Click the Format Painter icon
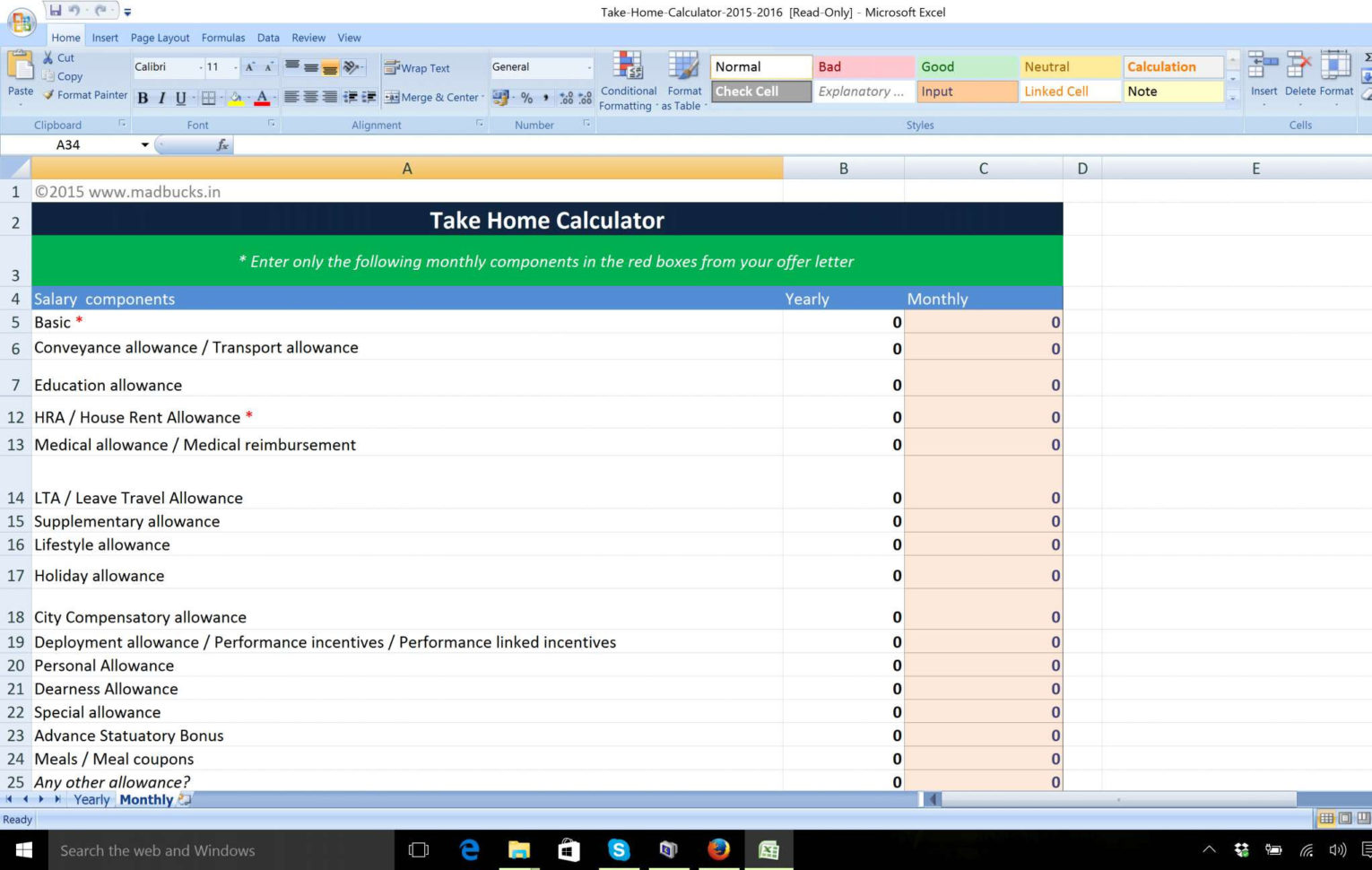The width and height of the screenshot is (1372, 870). [x=49, y=95]
